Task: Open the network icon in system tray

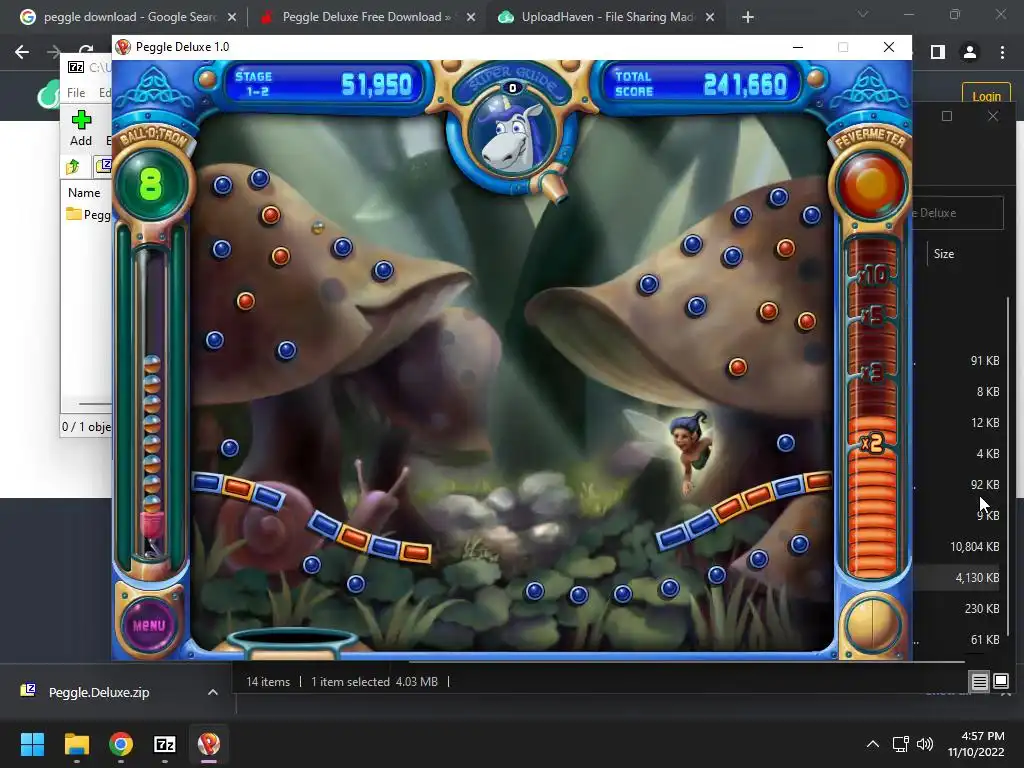Action: coord(901,744)
